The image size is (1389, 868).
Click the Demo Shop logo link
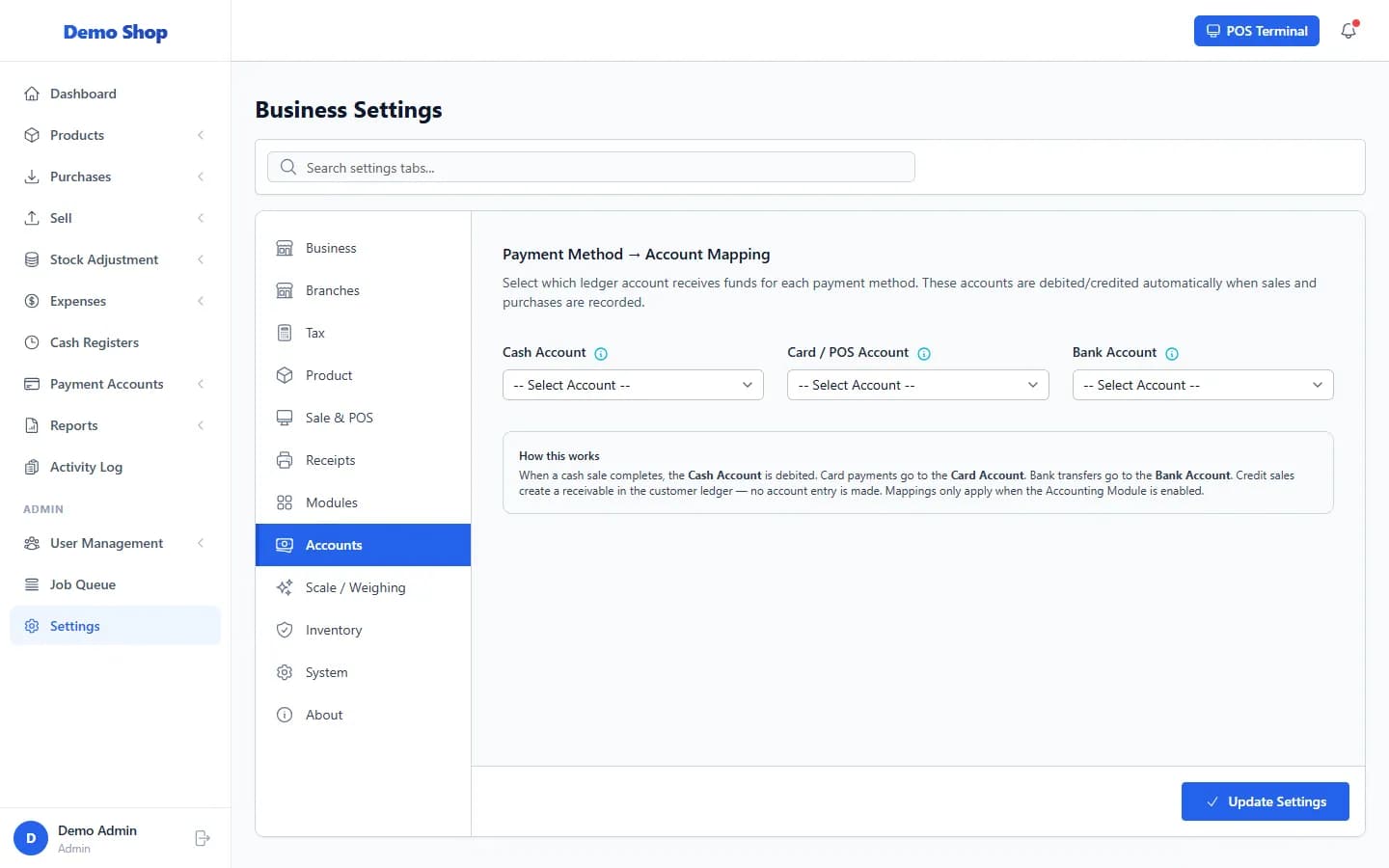(116, 32)
